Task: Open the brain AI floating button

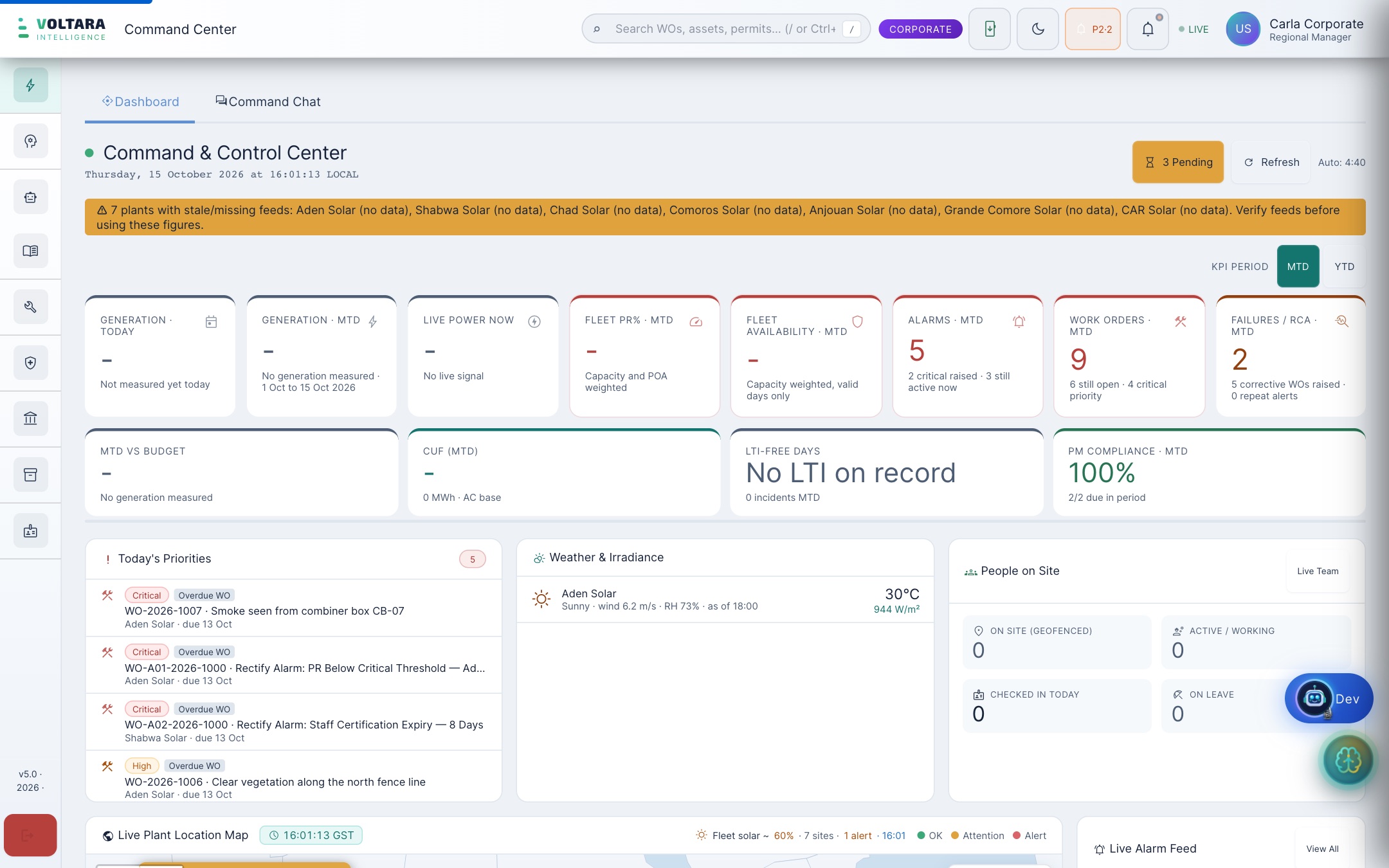Action: click(1348, 761)
